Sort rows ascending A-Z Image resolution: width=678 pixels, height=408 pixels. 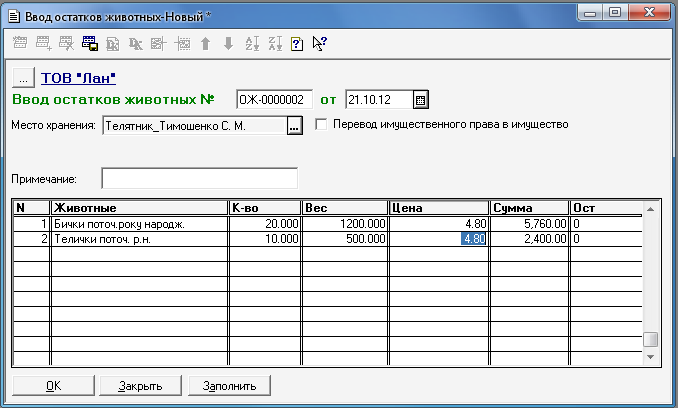tap(252, 44)
